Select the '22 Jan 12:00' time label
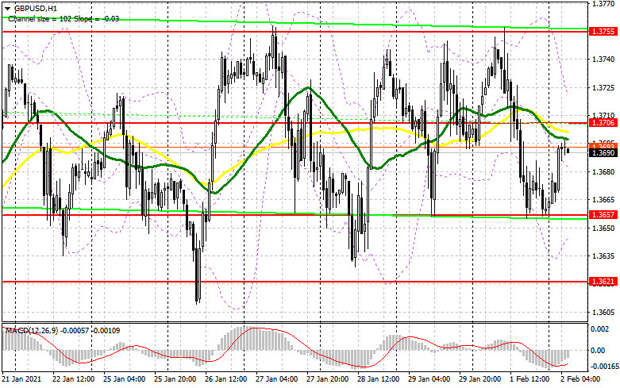620x388 pixels. coord(74,379)
